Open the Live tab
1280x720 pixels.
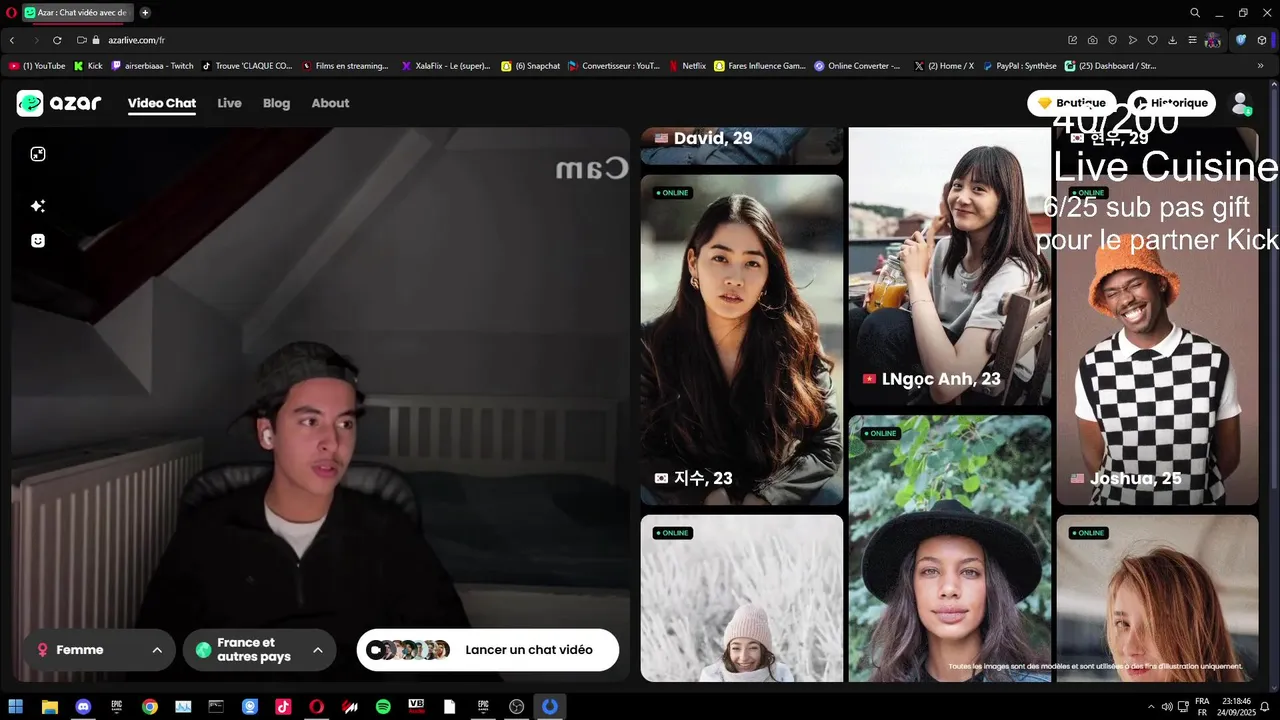point(229,103)
